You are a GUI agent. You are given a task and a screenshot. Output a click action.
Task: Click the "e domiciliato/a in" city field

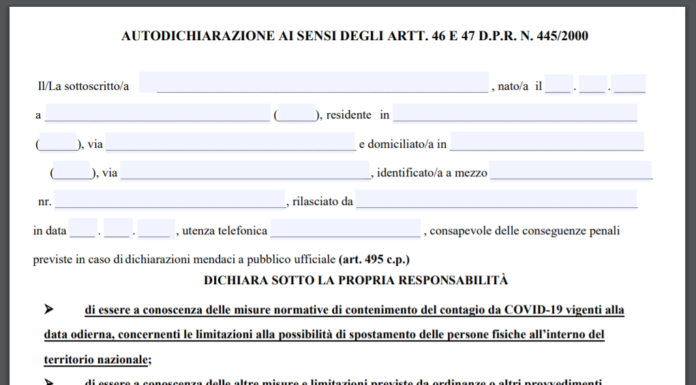coord(547,142)
